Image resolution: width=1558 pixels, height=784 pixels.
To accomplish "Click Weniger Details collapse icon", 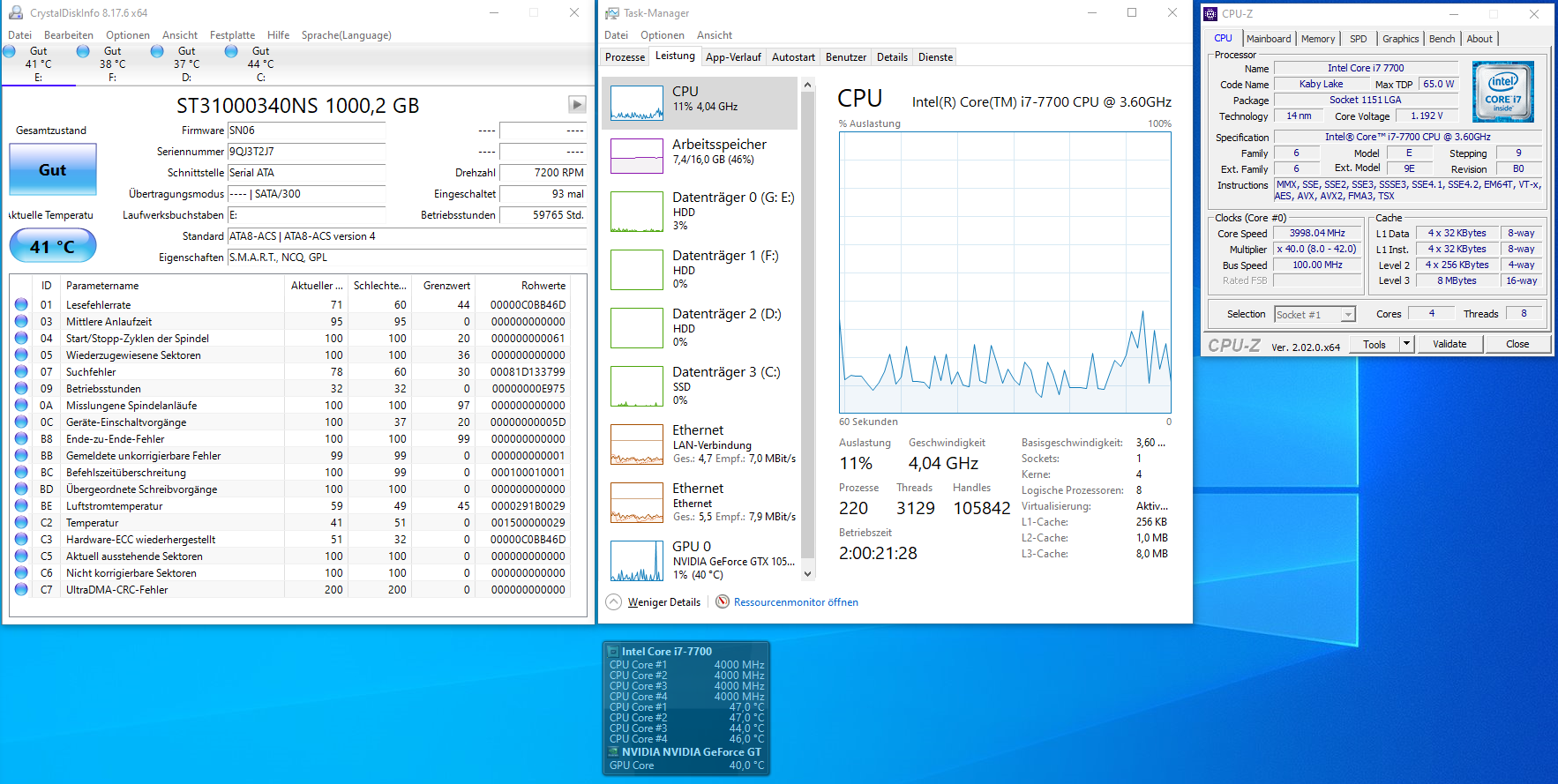I will 614,601.
